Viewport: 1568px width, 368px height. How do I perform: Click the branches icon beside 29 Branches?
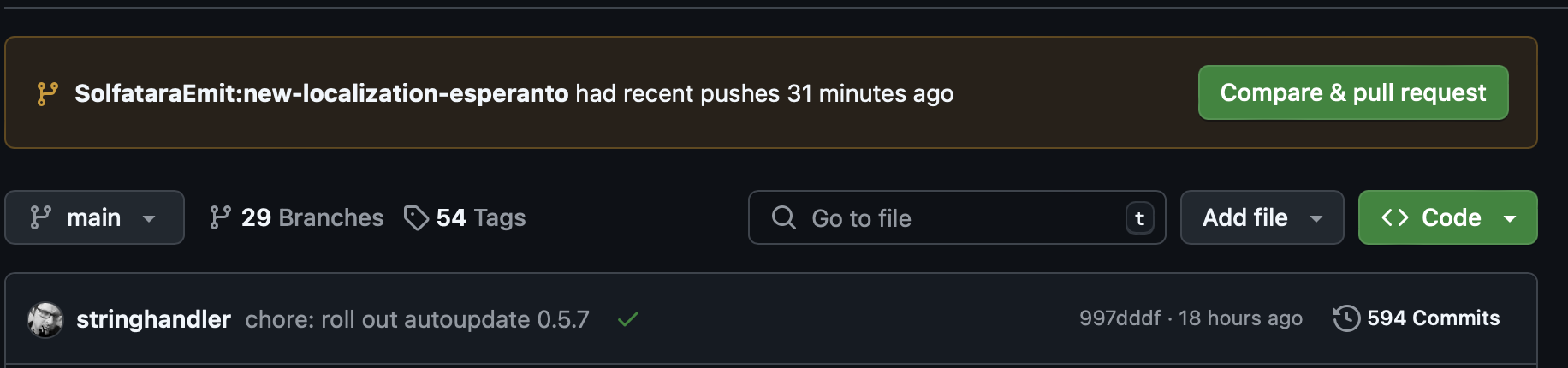click(x=220, y=217)
